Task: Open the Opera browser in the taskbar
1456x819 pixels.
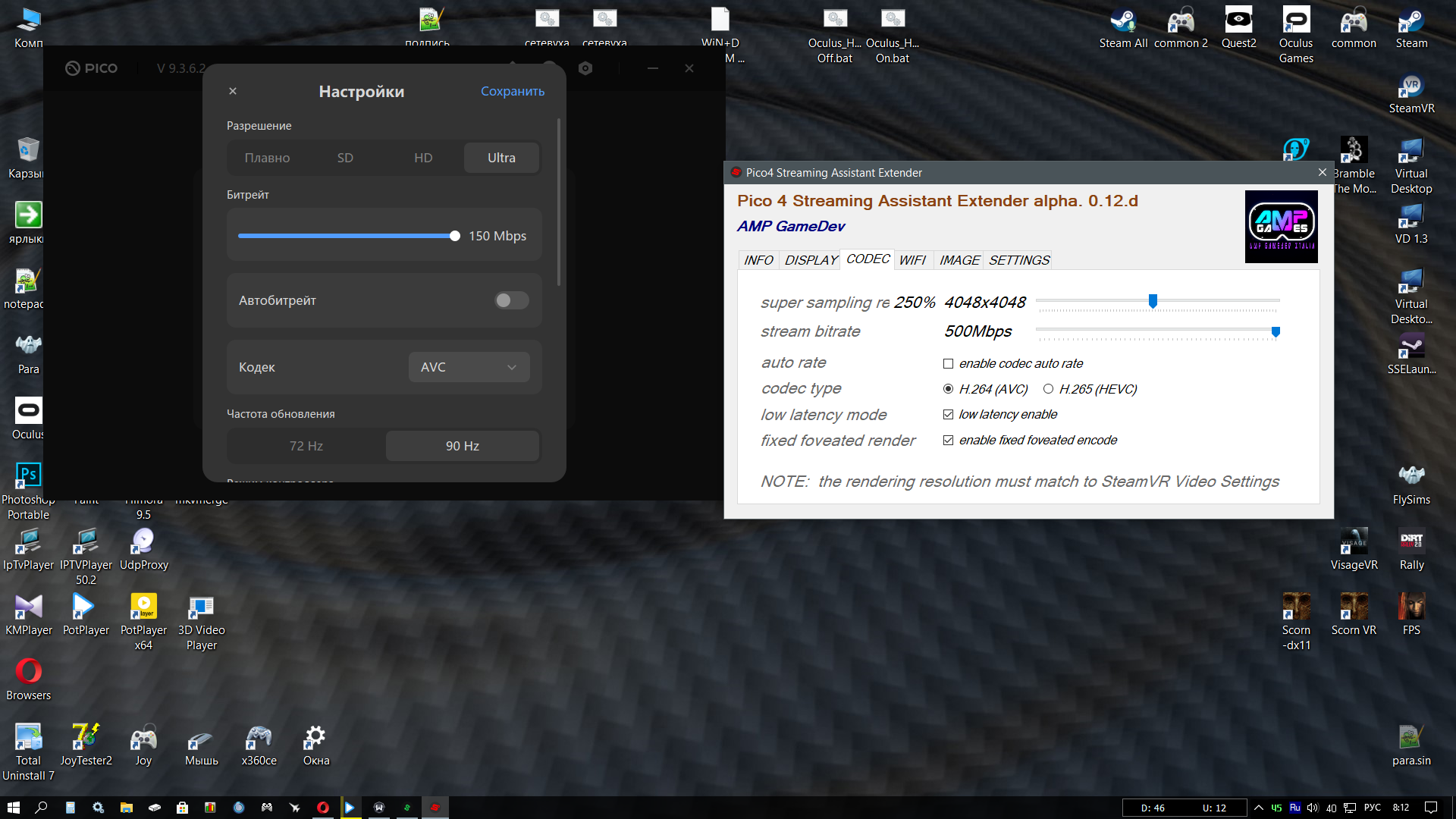Action: 323,808
